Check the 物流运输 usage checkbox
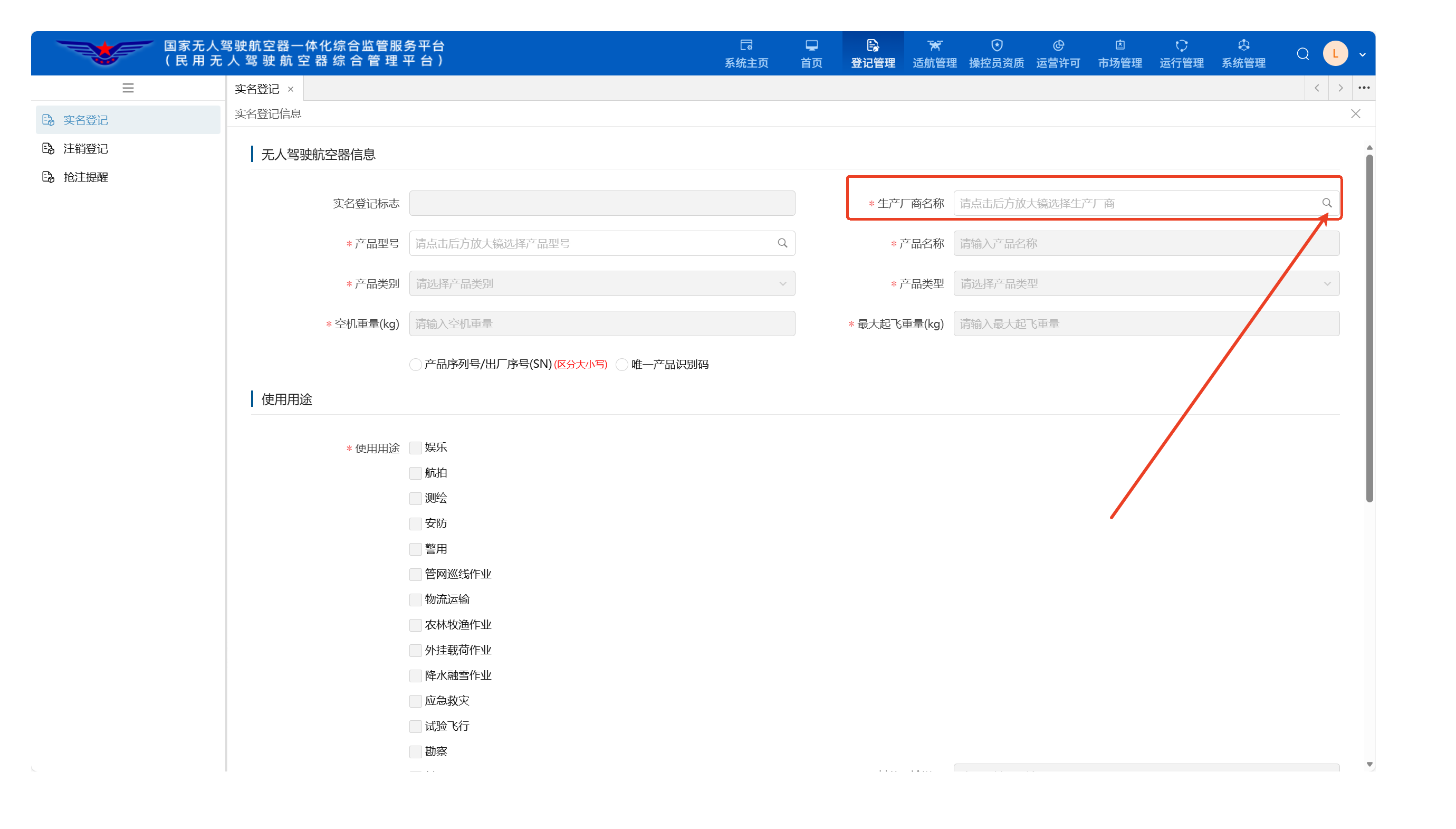The image size is (1456, 829). pos(416,599)
